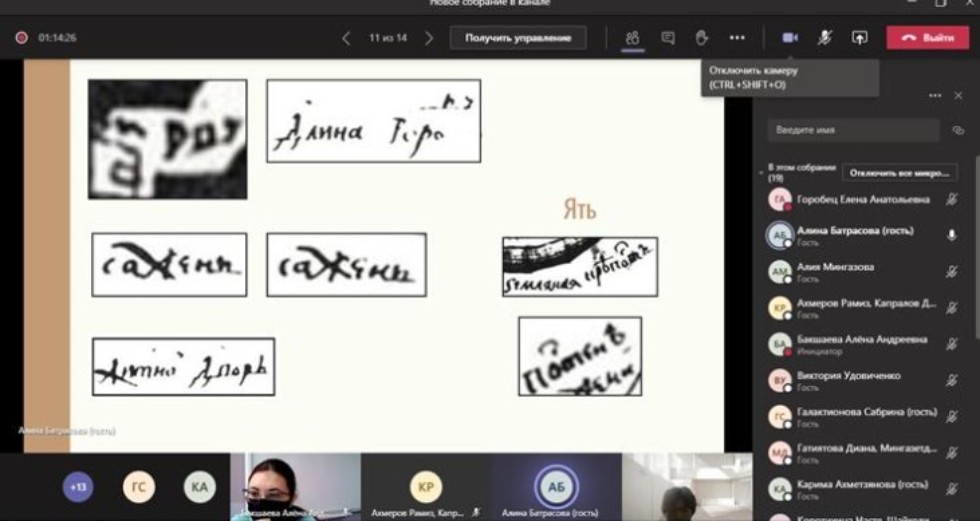Screen dimensions: 980x521
Task: Click the 'Введите имя' search field
Action: pyautogui.click(x=852, y=130)
